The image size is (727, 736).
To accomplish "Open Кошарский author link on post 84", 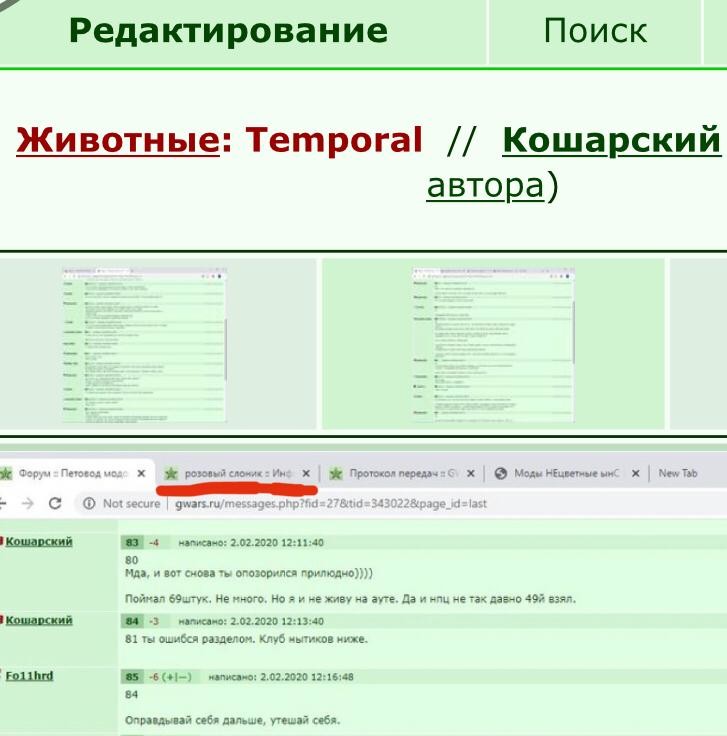I will point(39,620).
